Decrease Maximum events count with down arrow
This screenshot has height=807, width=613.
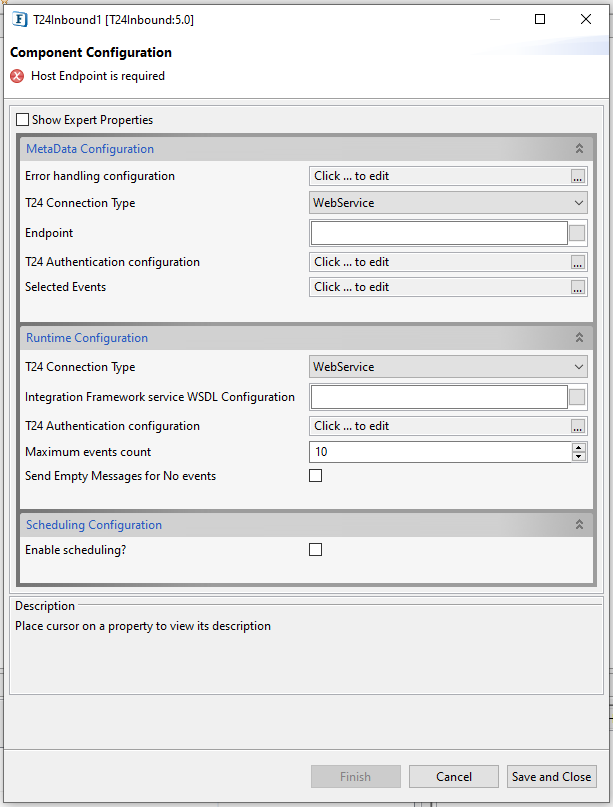click(579, 457)
